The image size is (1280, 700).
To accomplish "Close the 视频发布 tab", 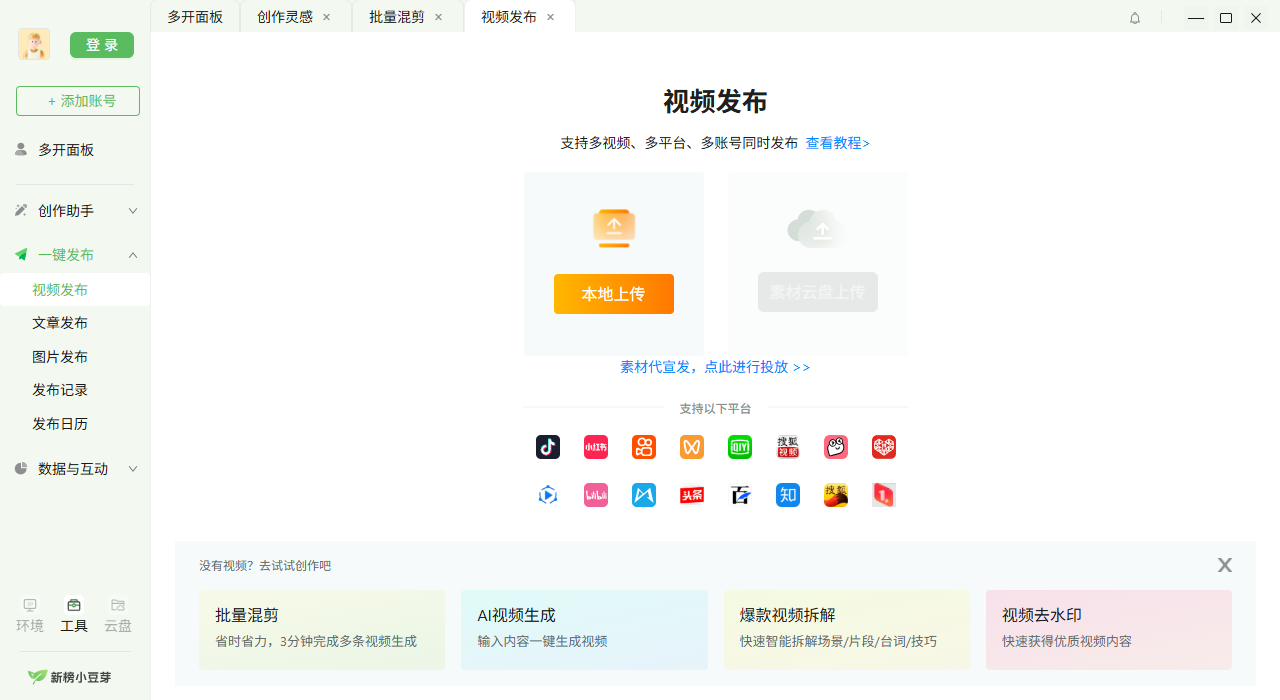I will (x=550, y=17).
